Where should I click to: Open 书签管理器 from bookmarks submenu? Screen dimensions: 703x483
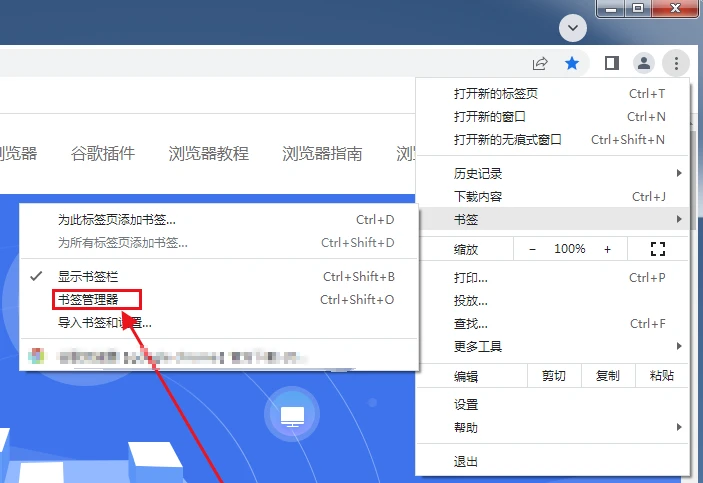coord(220,300)
